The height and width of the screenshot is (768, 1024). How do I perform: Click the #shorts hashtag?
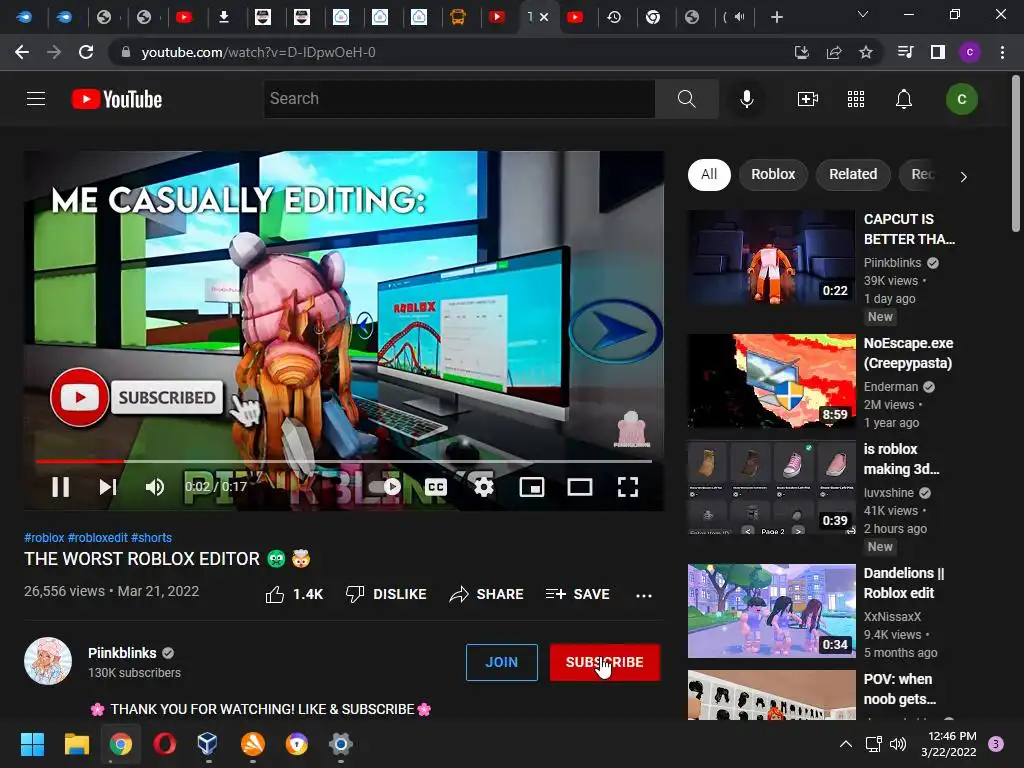click(x=152, y=537)
